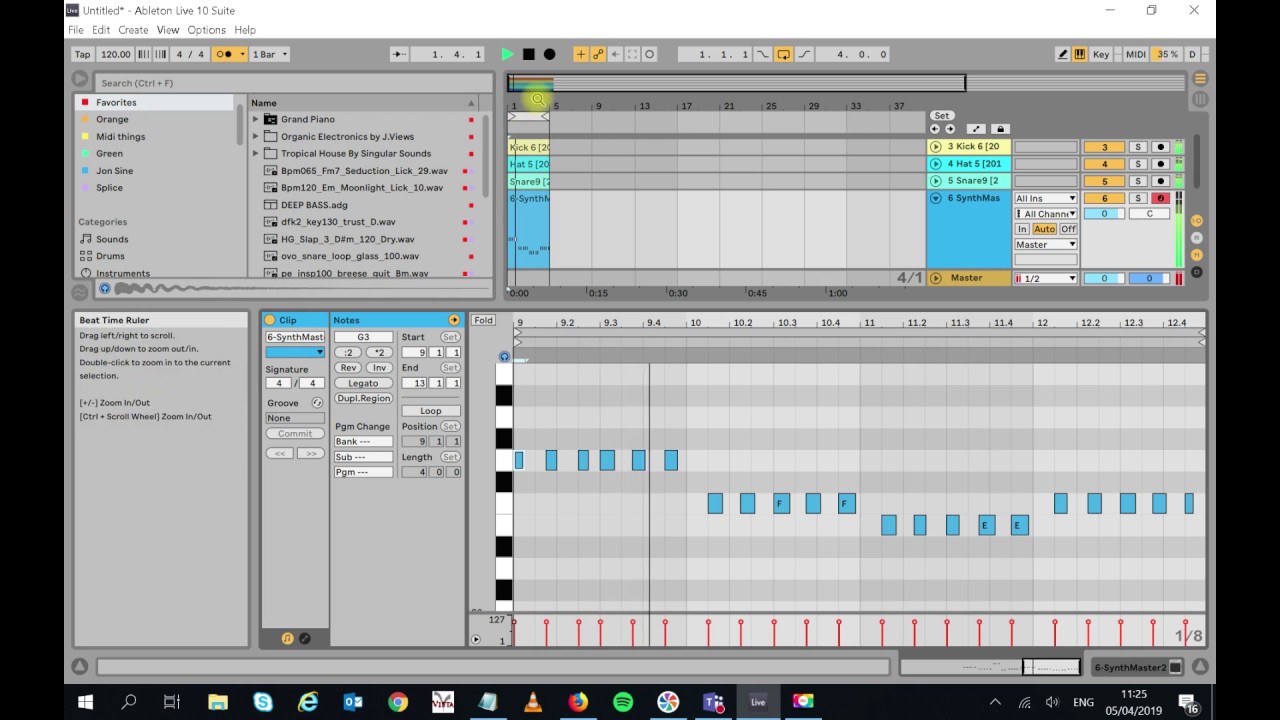This screenshot has height=720, width=1280.
Task: Open the Master output routing dropdown
Action: click(1045, 245)
